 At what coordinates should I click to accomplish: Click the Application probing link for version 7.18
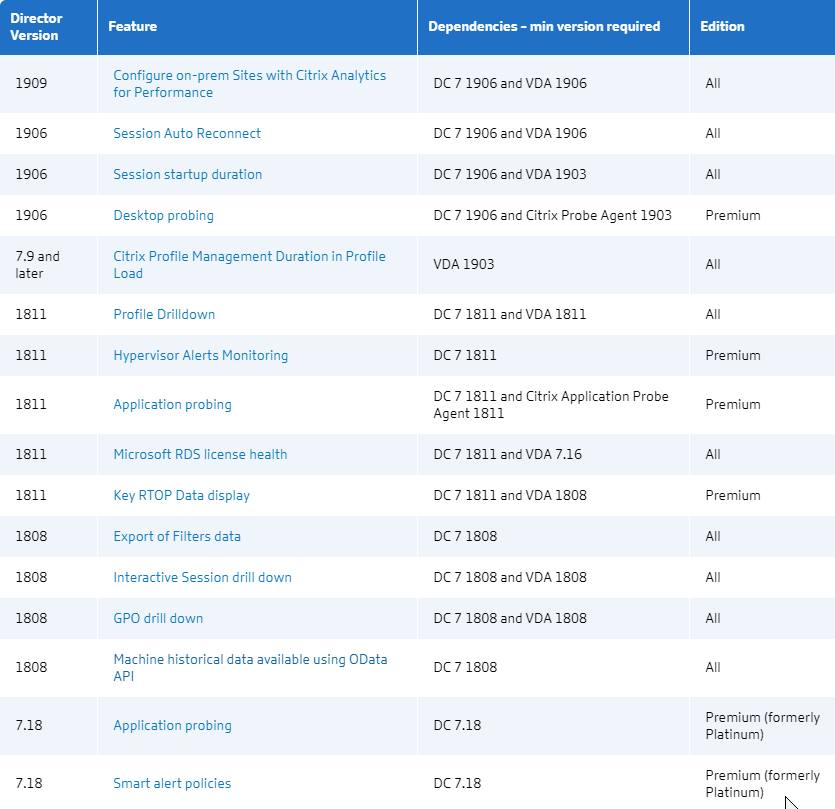point(173,725)
